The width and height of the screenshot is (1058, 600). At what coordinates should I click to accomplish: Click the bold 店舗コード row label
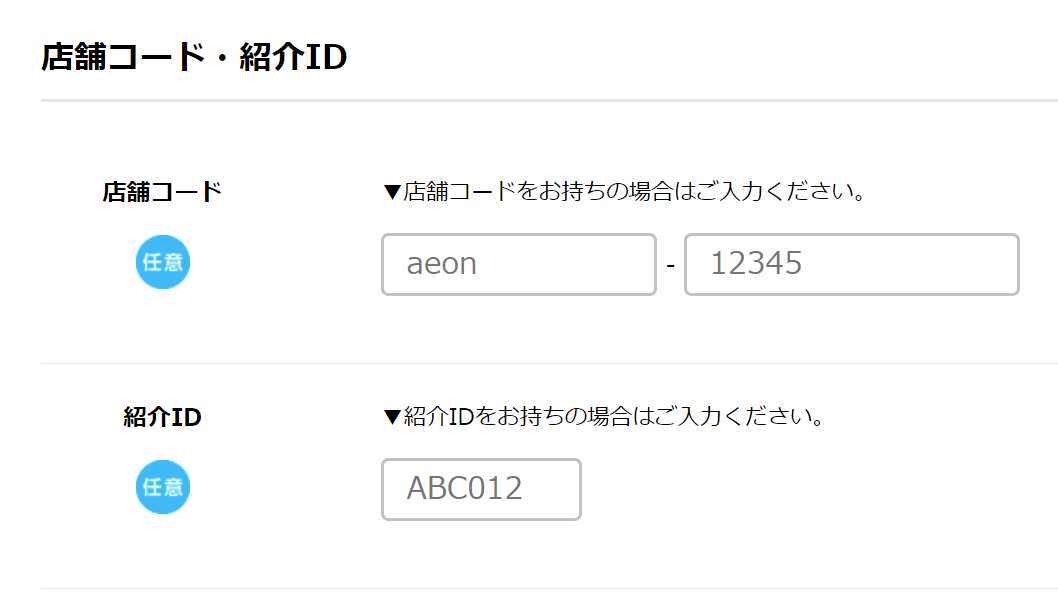pyautogui.click(x=162, y=192)
